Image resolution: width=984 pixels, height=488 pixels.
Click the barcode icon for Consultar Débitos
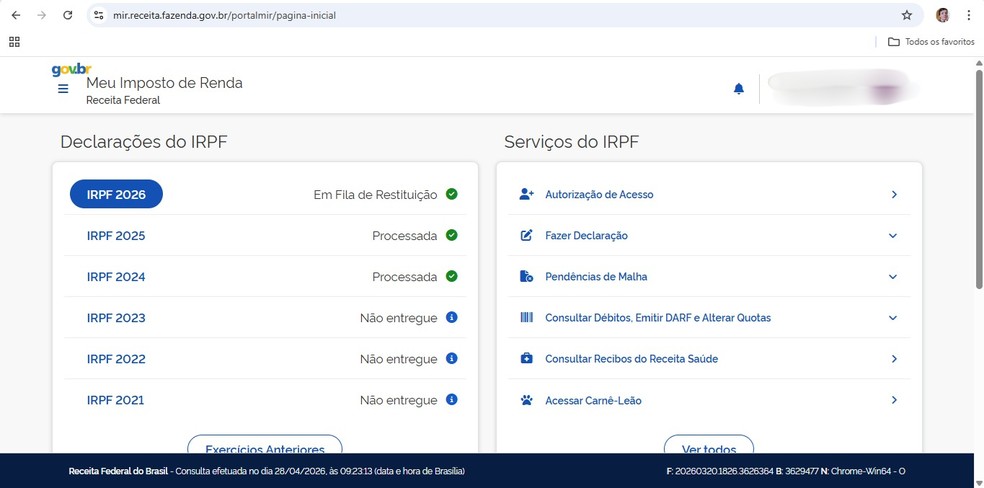click(527, 318)
